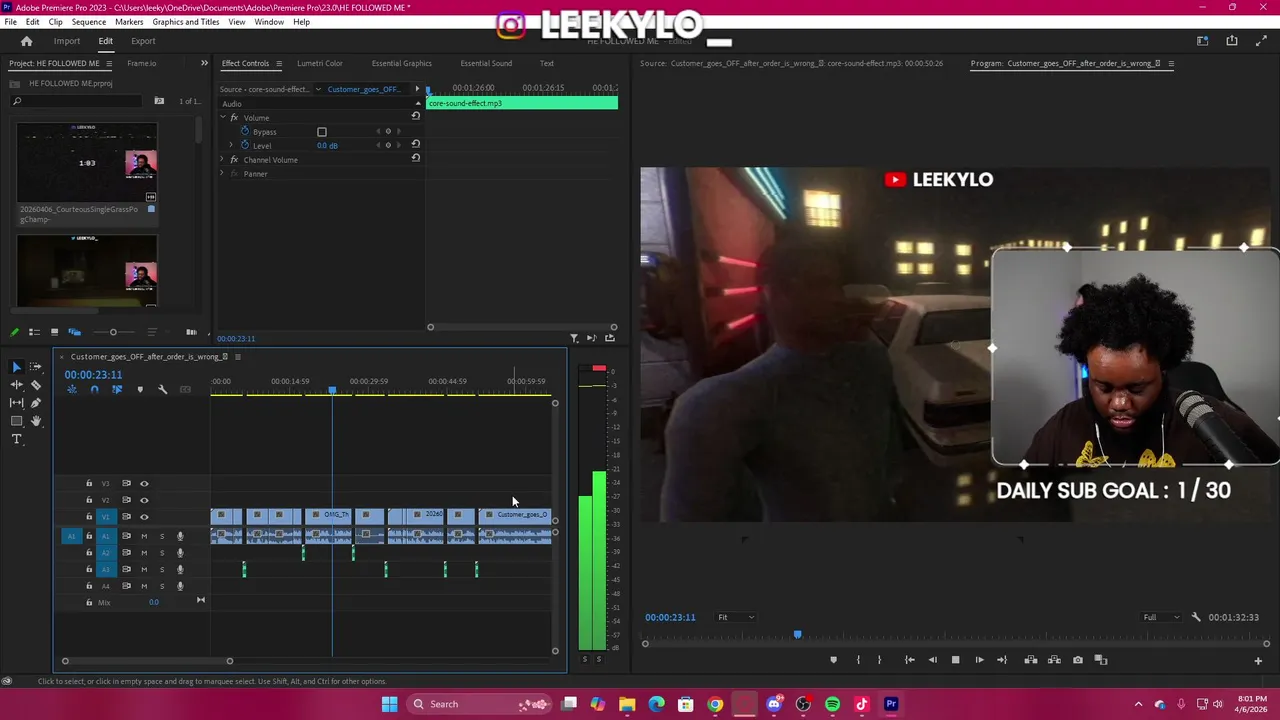Select the Pen tool

coord(35,403)
